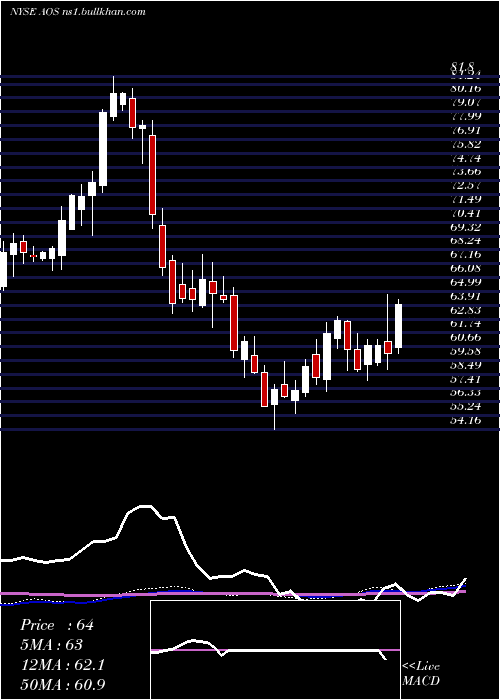Screen dimensions: 500x700
Task: Click the 80.16 price axis label
Action: point(466,88)
